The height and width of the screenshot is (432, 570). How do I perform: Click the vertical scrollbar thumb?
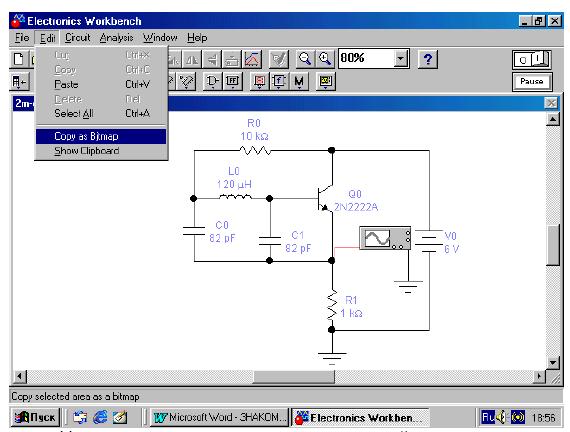coord(553,246)
